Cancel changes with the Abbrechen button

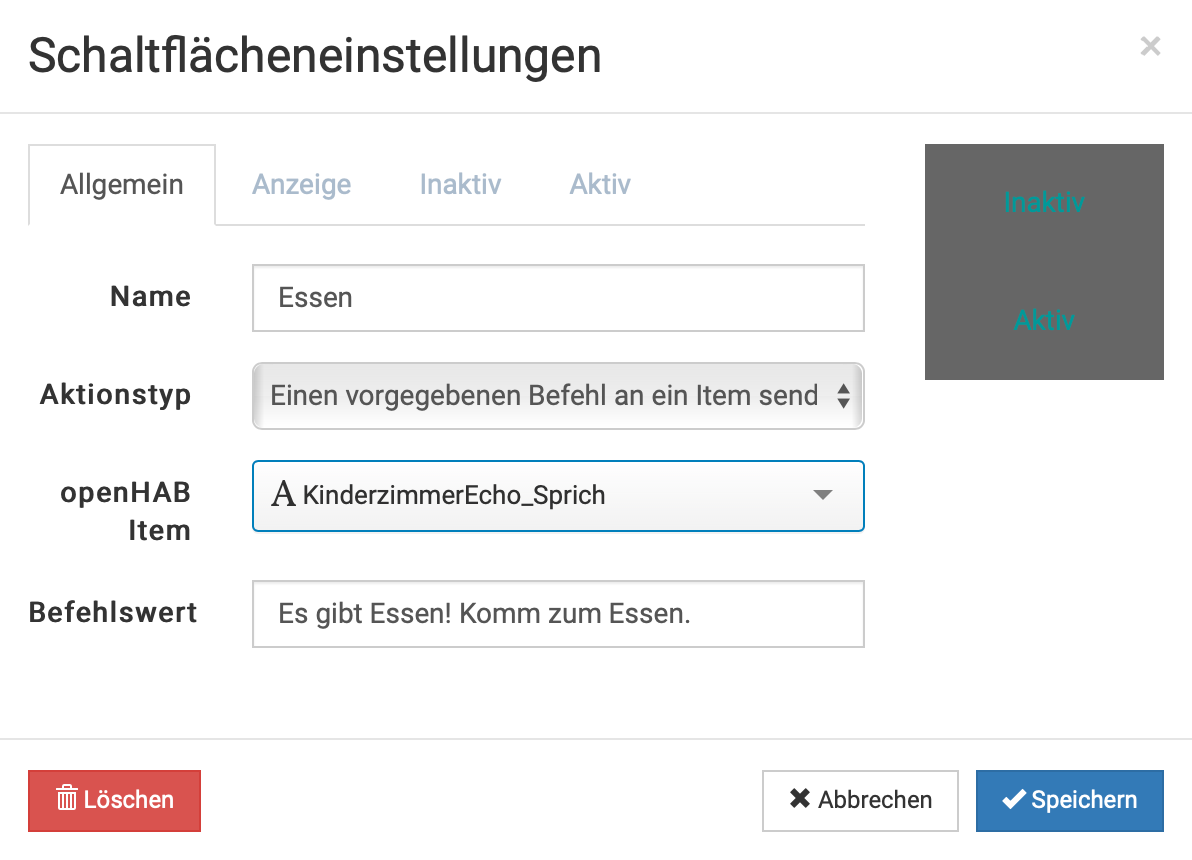(x=860, y=800)
